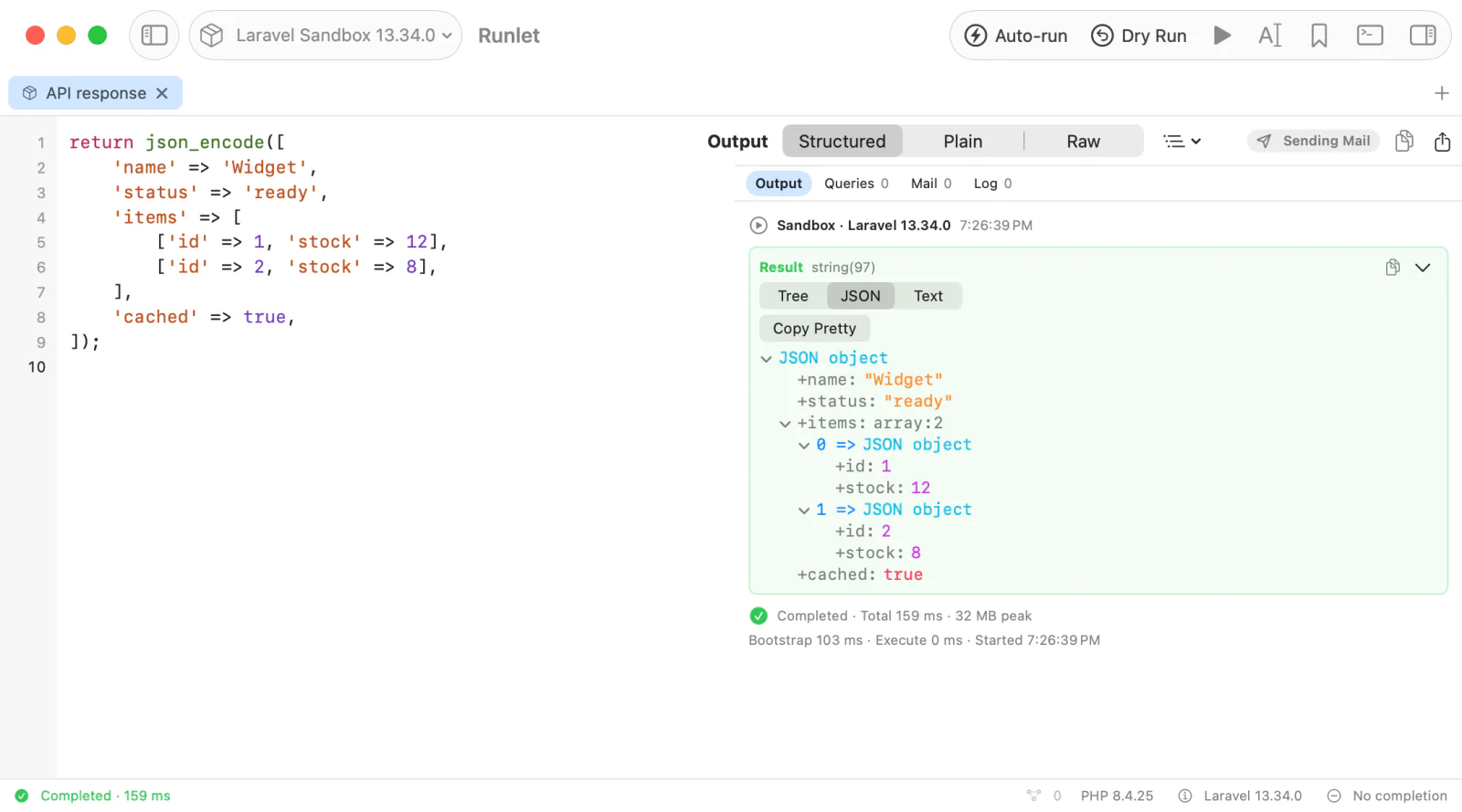Click the share output icon

point(1442,142)
